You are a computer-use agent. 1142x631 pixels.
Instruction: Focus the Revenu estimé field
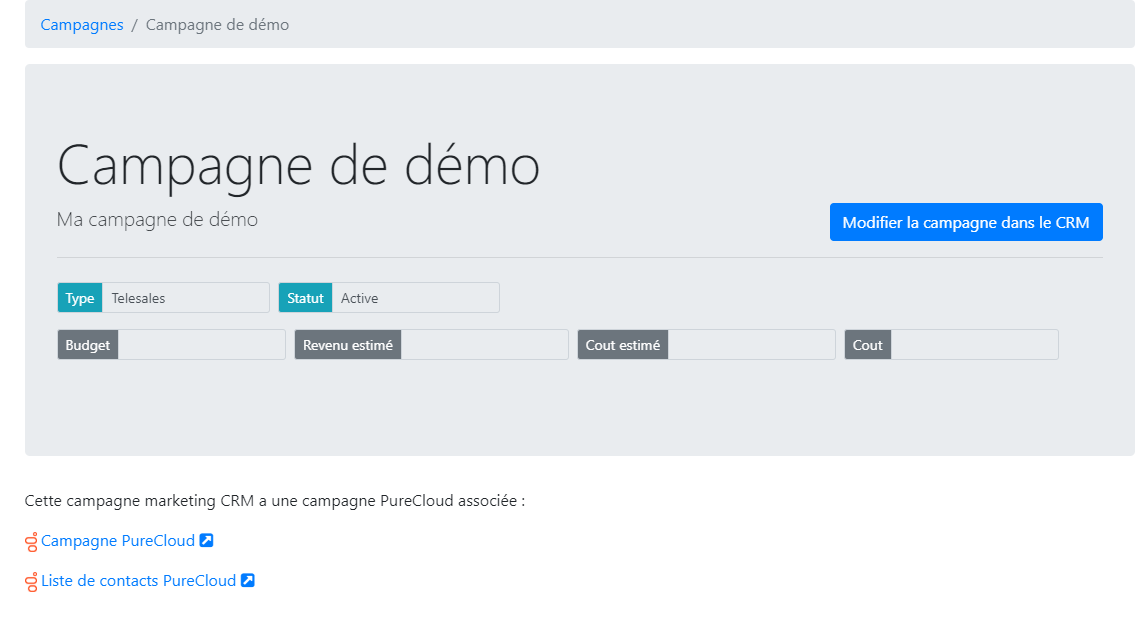(x=484, y=345)
